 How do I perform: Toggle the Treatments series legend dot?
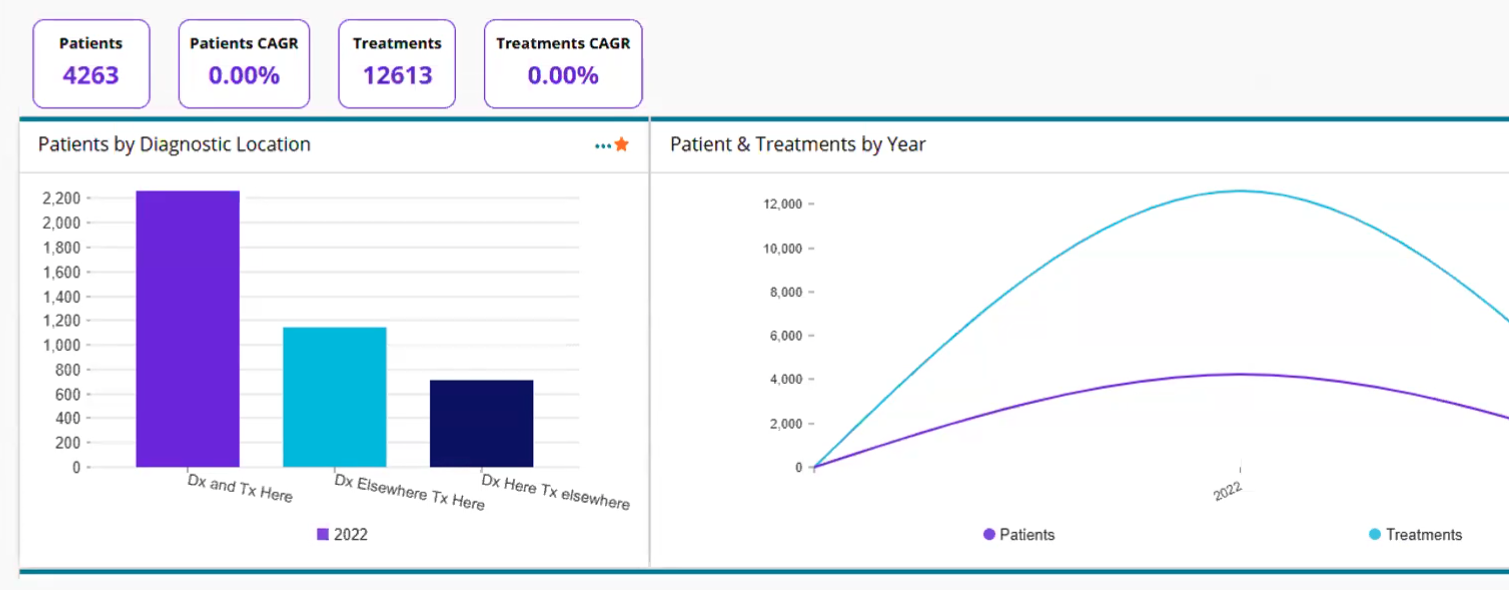coord(1375,535)
